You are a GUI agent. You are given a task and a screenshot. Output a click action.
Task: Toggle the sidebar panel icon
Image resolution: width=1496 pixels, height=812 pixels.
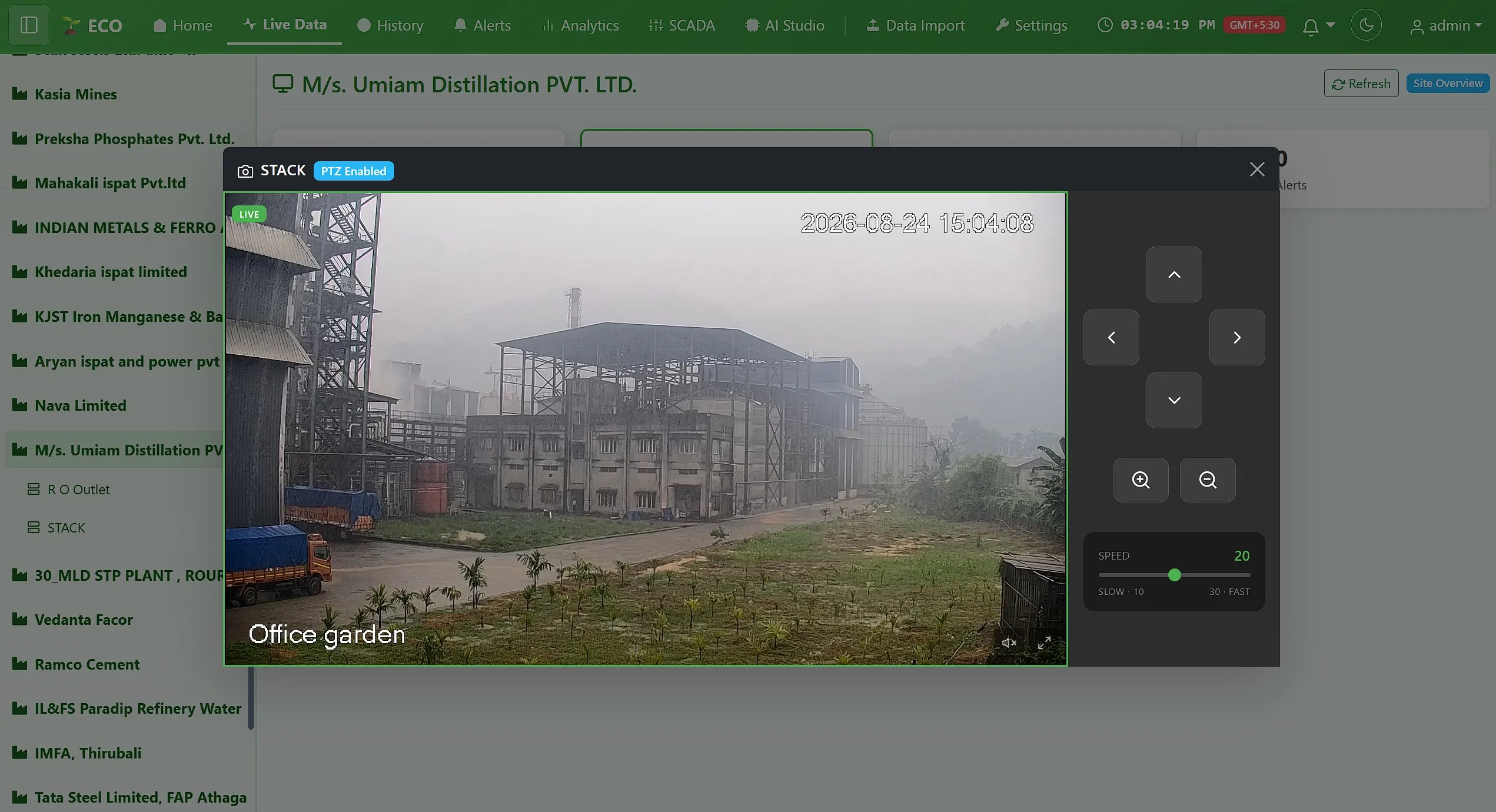pyautogui.click(x=29, y=25)
